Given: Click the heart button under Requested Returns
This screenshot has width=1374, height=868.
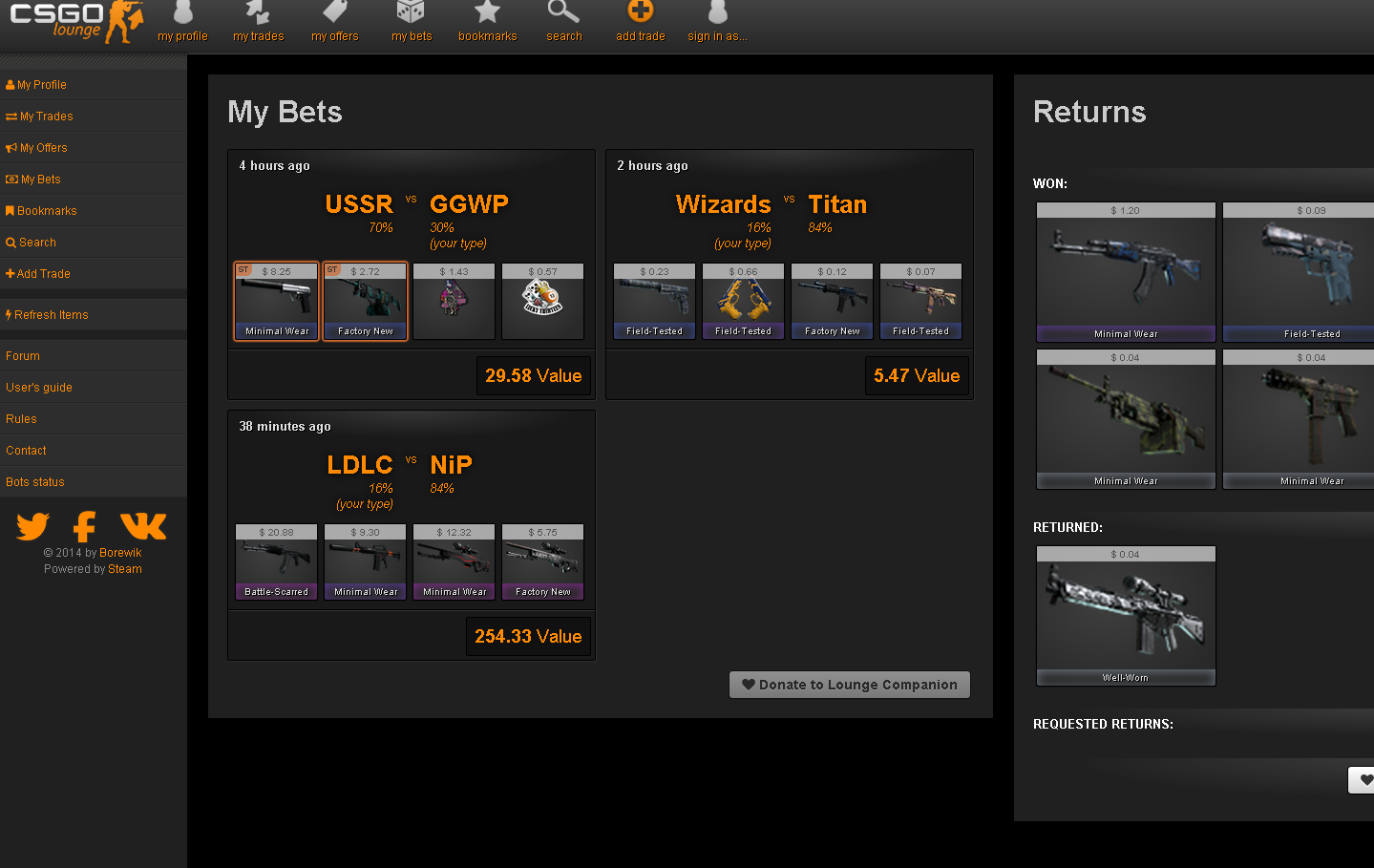Looking at the screenshot, I should tap(1363, 780).
